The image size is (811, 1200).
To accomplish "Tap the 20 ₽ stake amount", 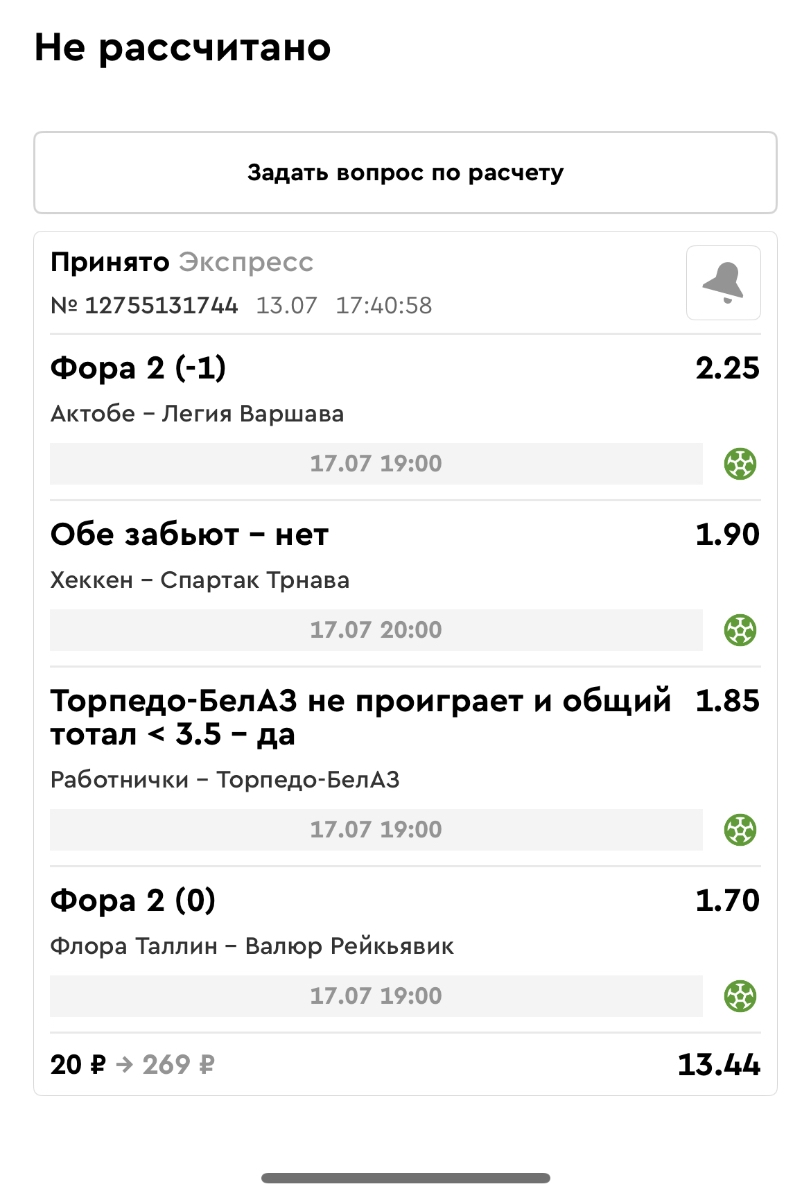I will 77,1065.
